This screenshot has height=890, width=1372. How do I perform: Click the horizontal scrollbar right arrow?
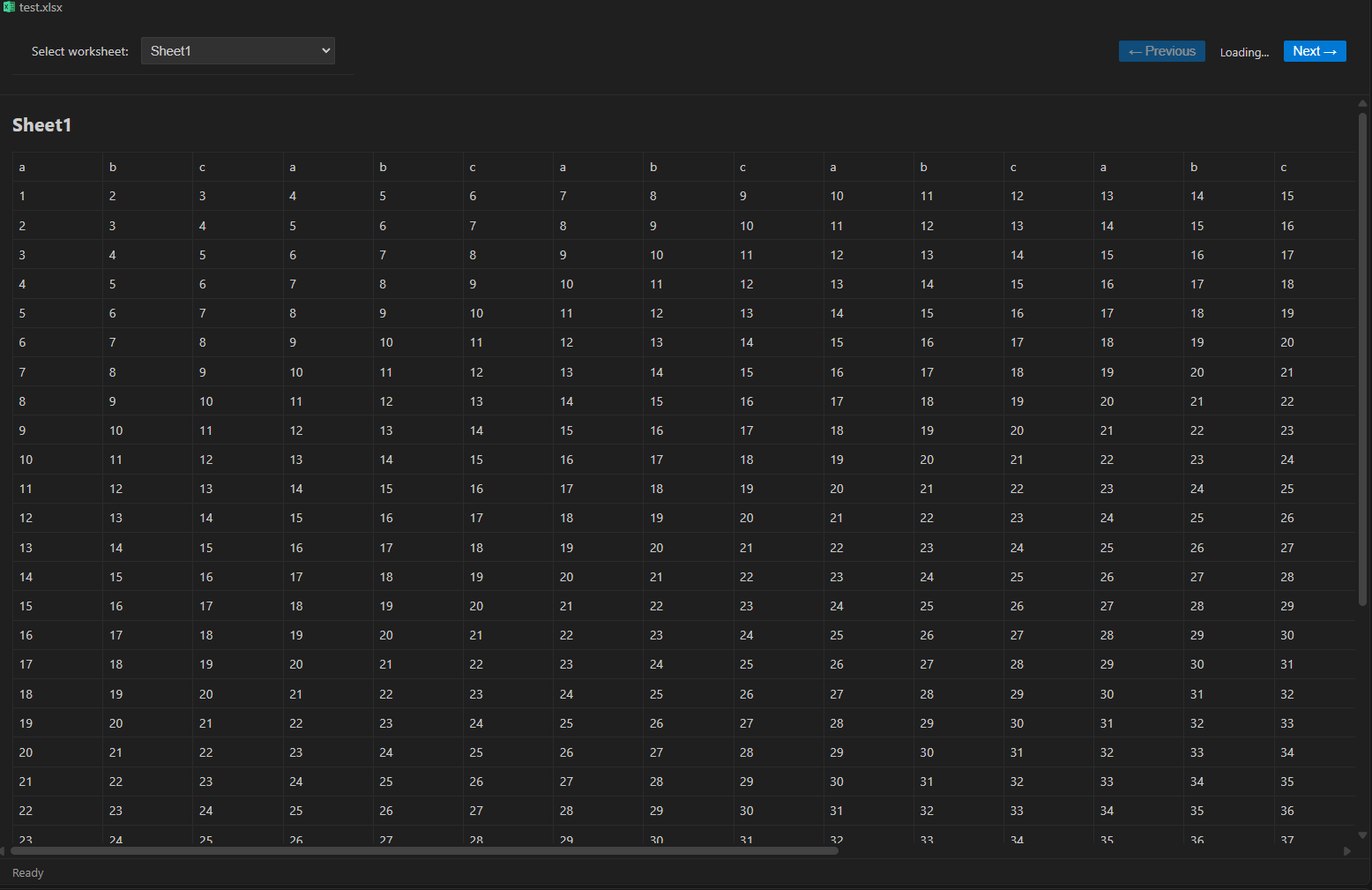(1346, 851)
